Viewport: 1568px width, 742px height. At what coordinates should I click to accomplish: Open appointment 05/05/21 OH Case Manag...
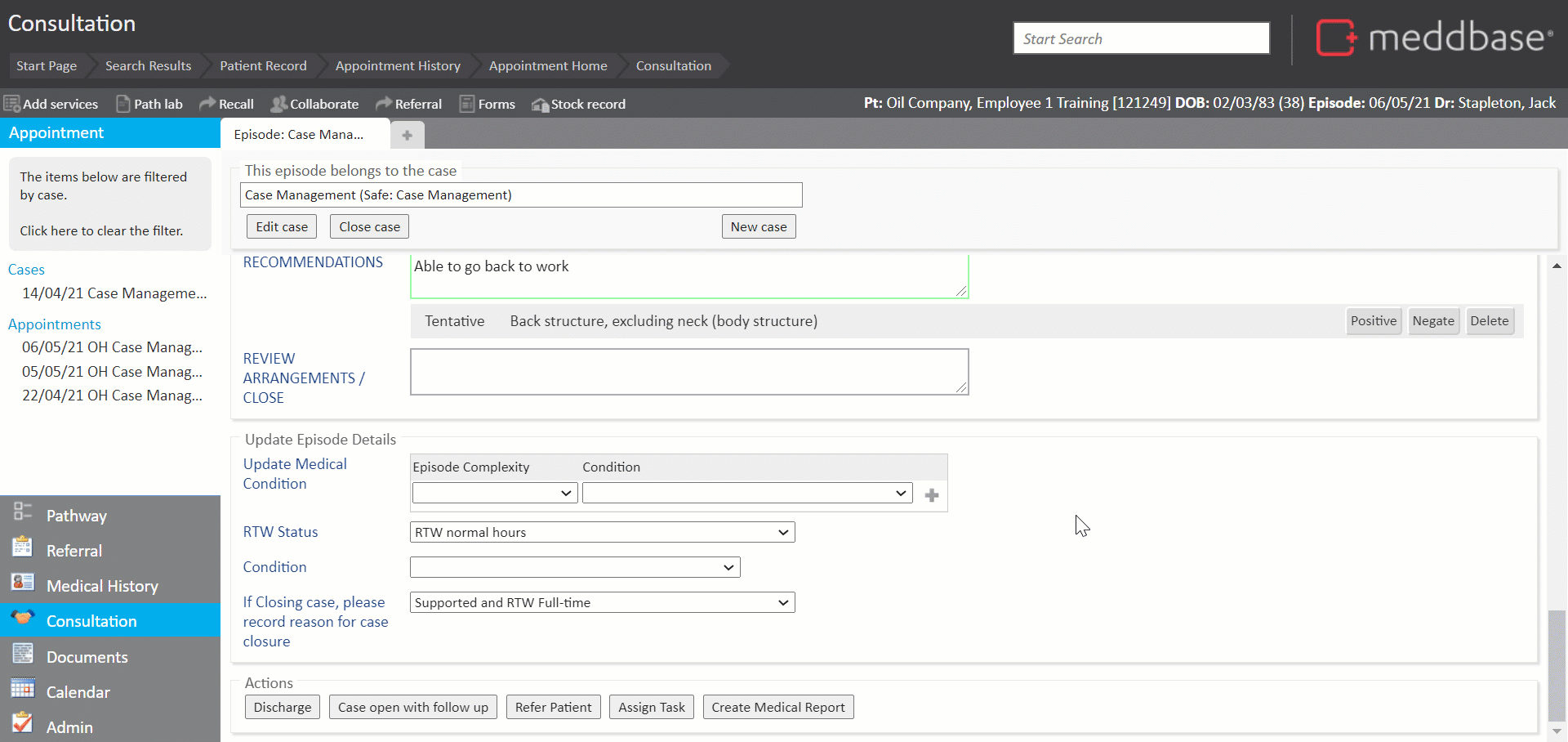[x=113, y=371]
